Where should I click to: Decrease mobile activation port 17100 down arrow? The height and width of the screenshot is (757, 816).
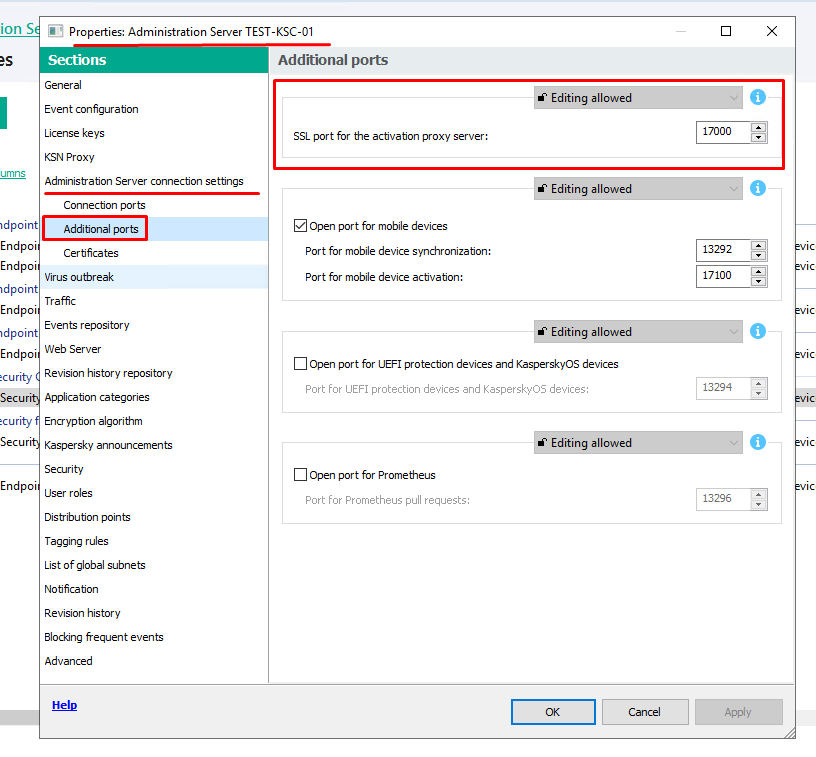pos(759,281)
